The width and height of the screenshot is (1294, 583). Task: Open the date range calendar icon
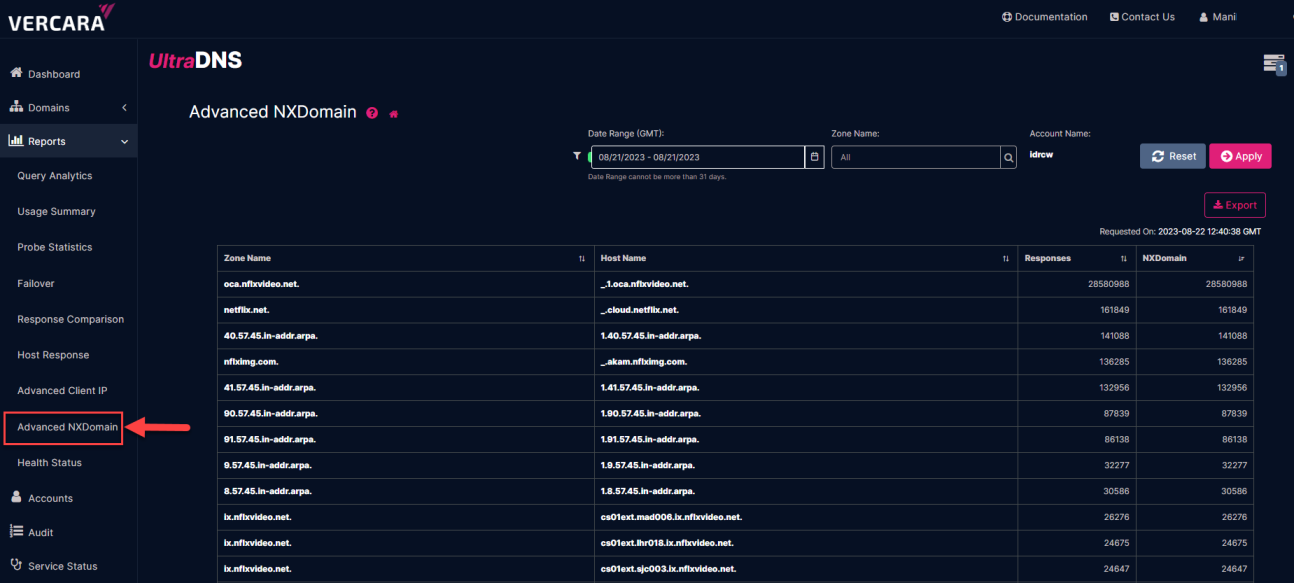coord(814,157)
